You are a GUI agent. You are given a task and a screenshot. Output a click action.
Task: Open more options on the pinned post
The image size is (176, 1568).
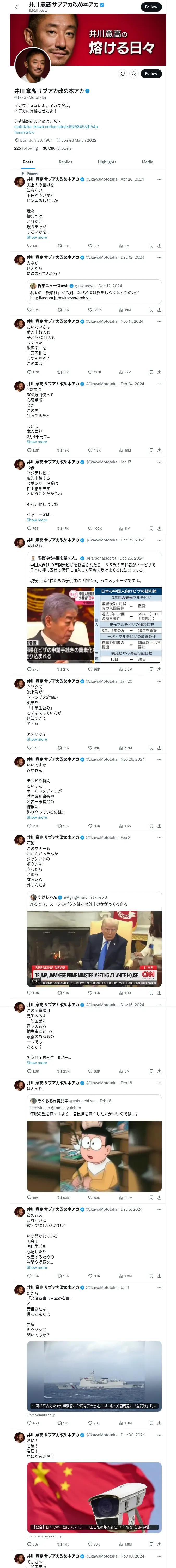tap(159, 180)
